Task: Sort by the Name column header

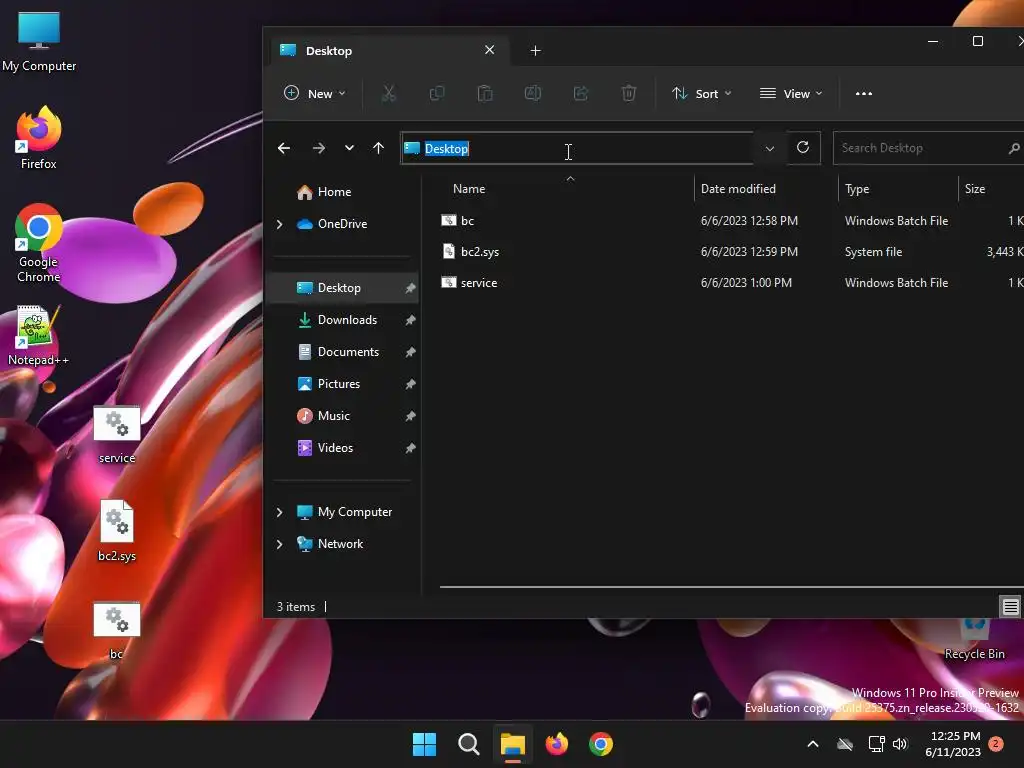Action: coord(565,189)
